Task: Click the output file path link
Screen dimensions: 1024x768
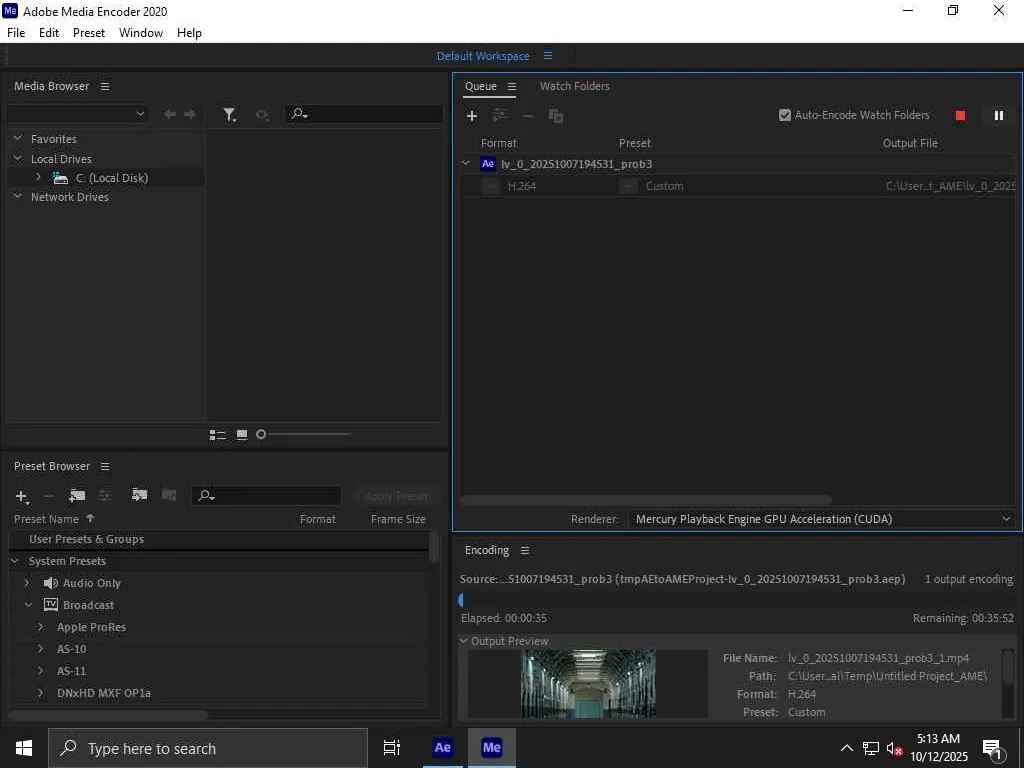Action: tap(950, 186)
